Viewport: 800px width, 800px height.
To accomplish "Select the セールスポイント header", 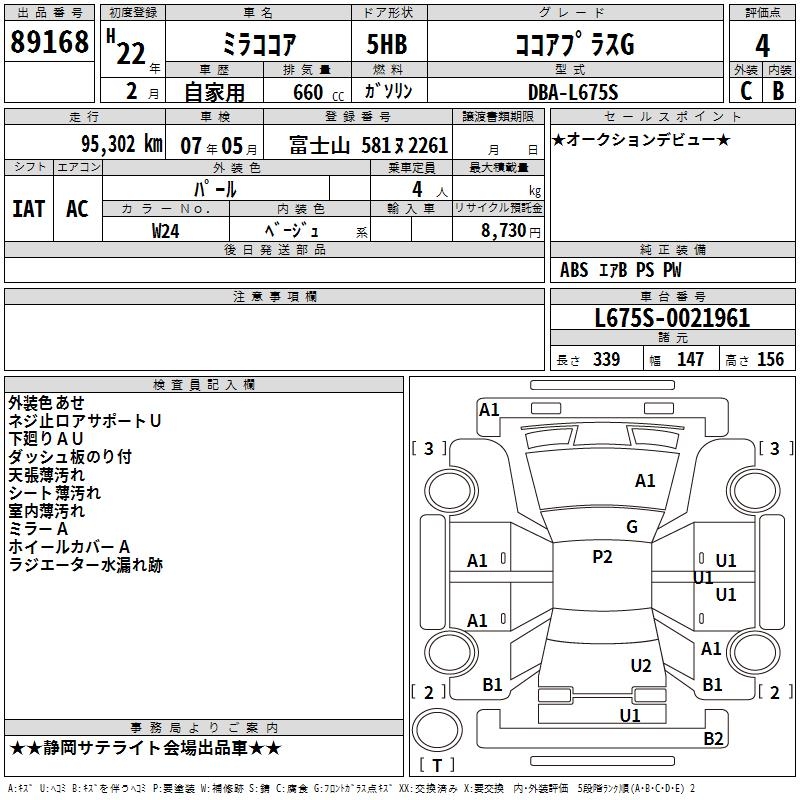I will (673, 116).
